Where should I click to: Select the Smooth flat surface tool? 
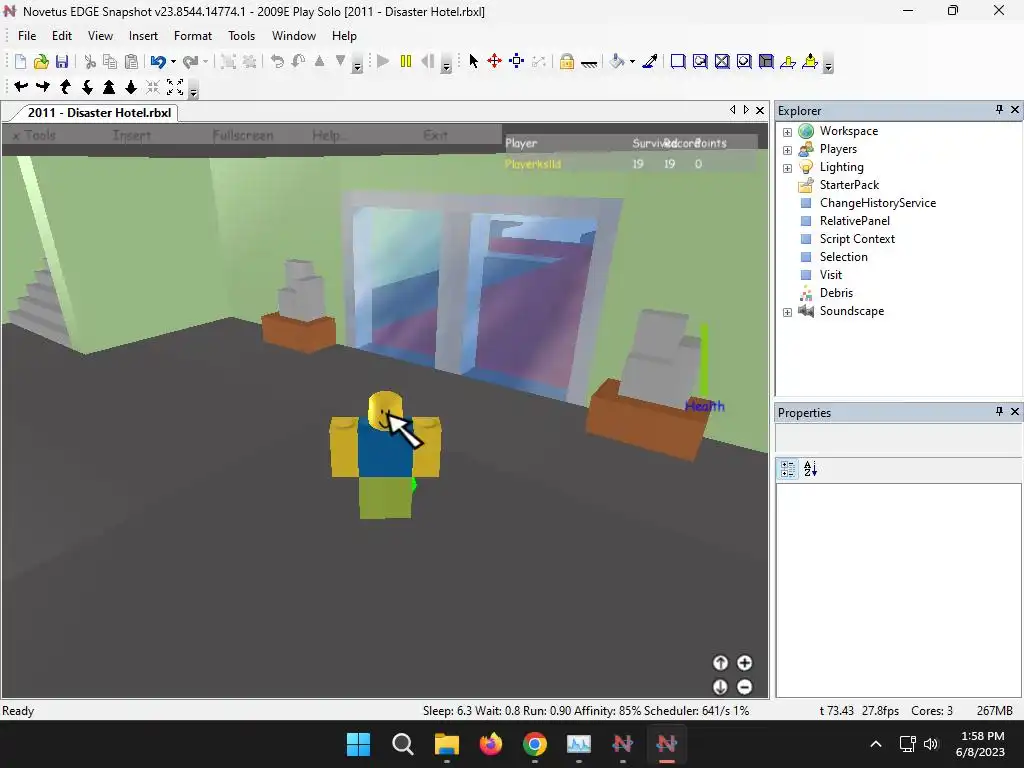click(x=678, y=61)
